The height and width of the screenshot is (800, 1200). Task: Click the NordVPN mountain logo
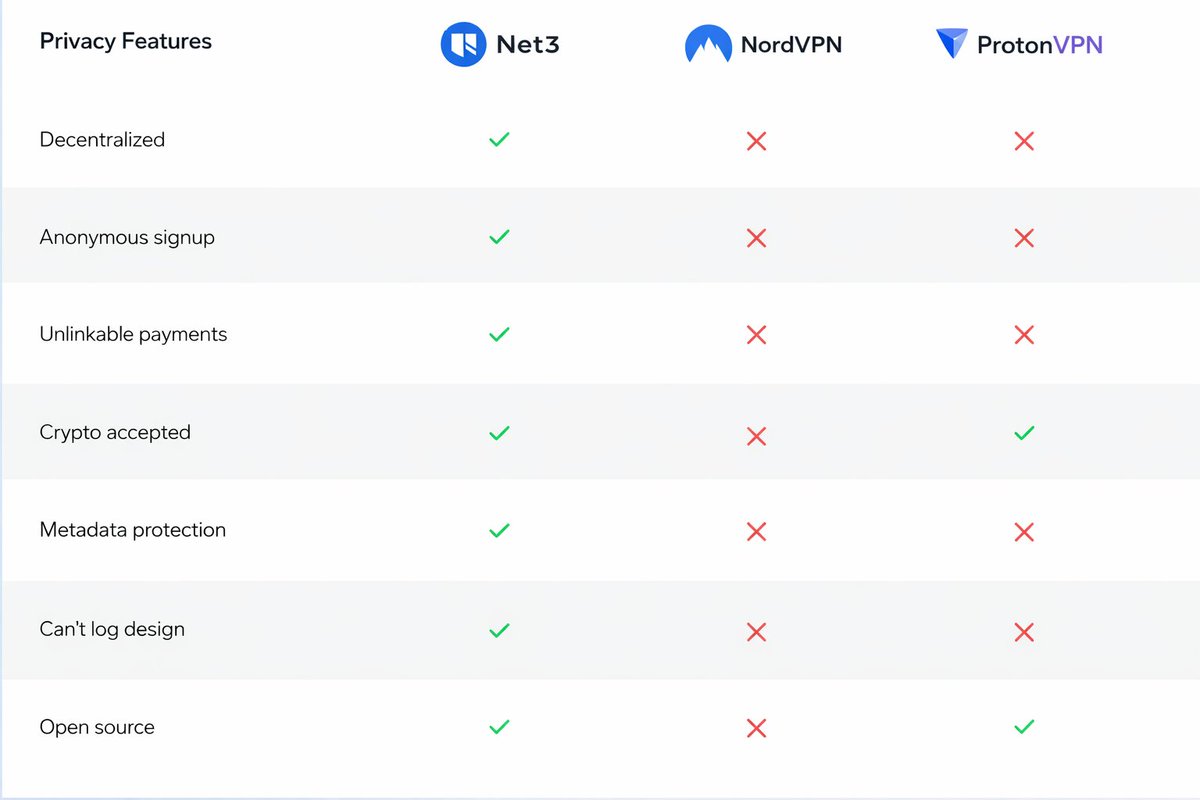[x=708, y=44]
